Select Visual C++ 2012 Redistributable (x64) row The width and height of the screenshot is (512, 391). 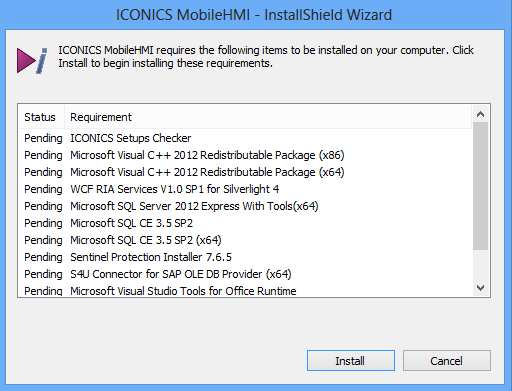point(245,172)
